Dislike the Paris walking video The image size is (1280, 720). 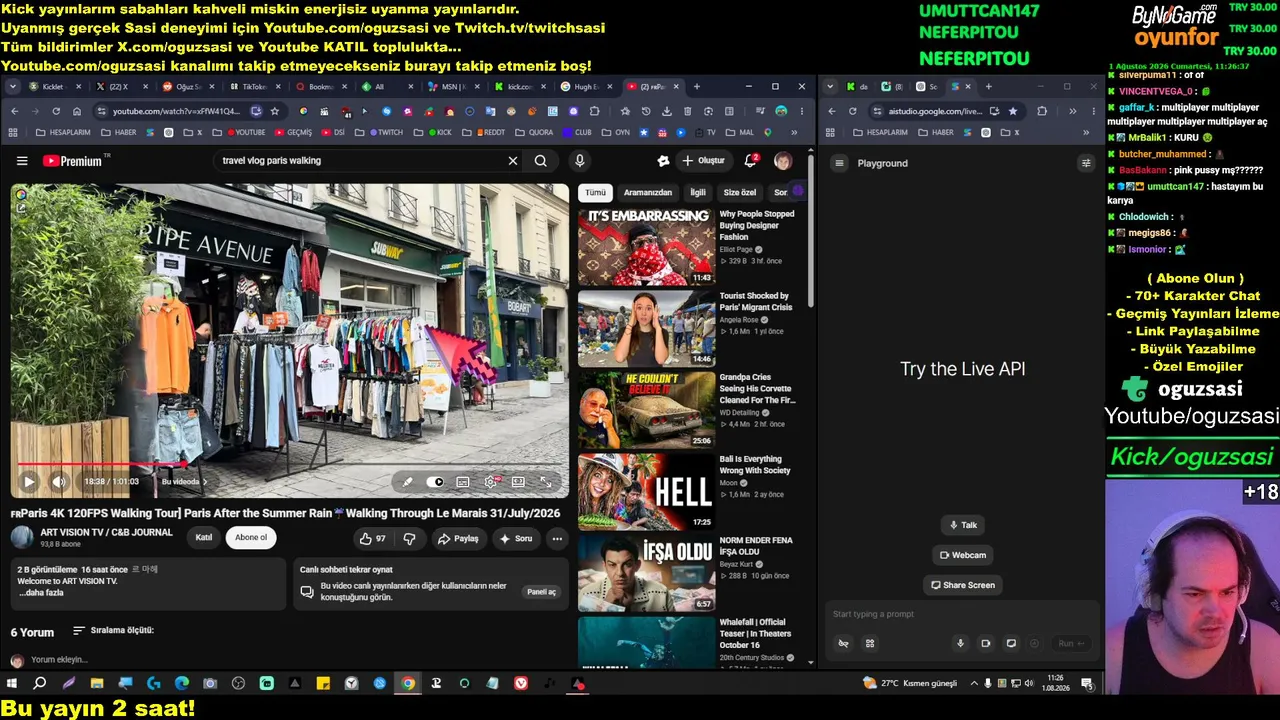(x=409, y=539)
